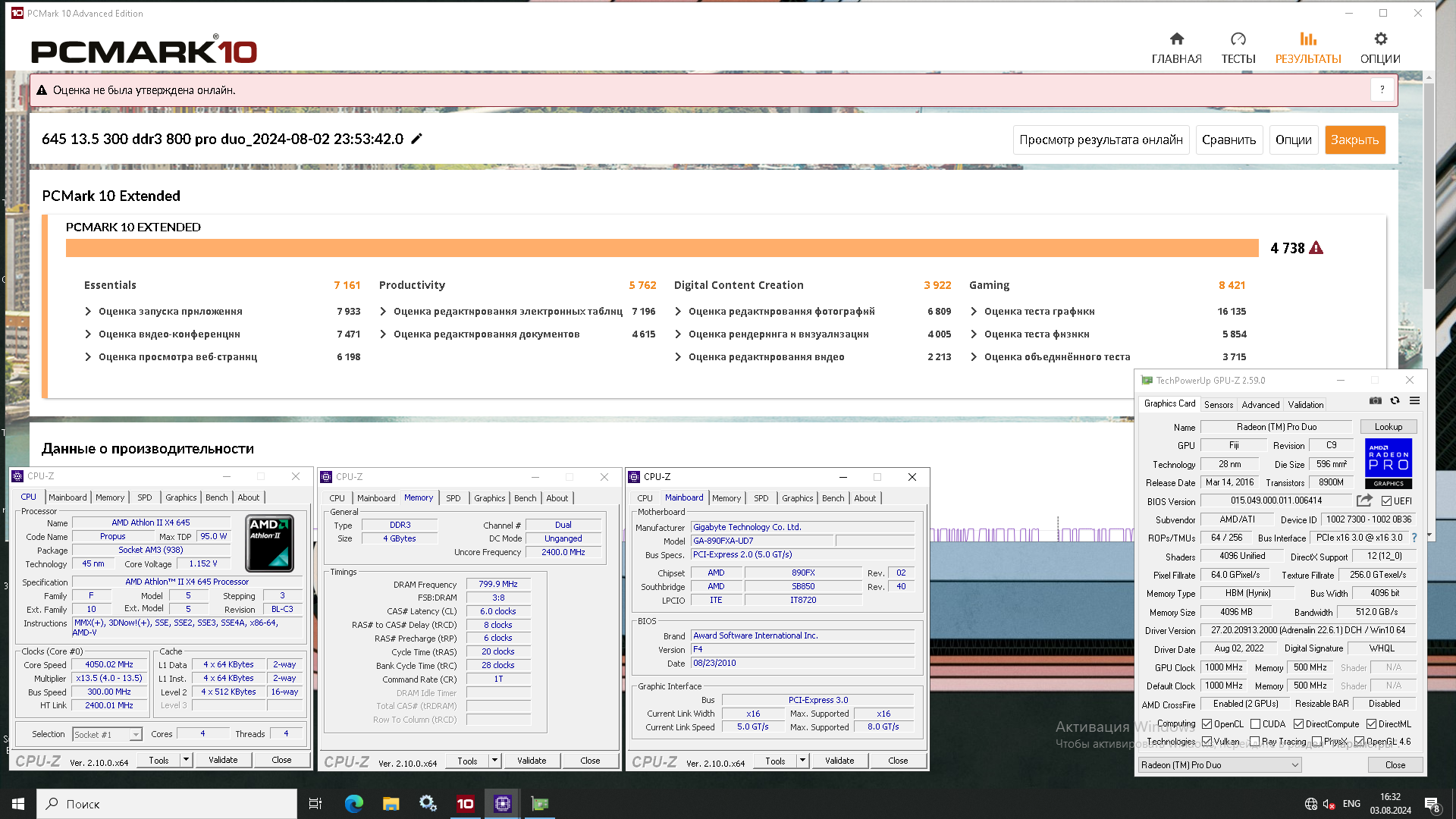The height and width of the screenshot is (819, 1456).
Task: Open the Radeon Pro Duo GPU selector dropdown
Action: click(1220, 765)
